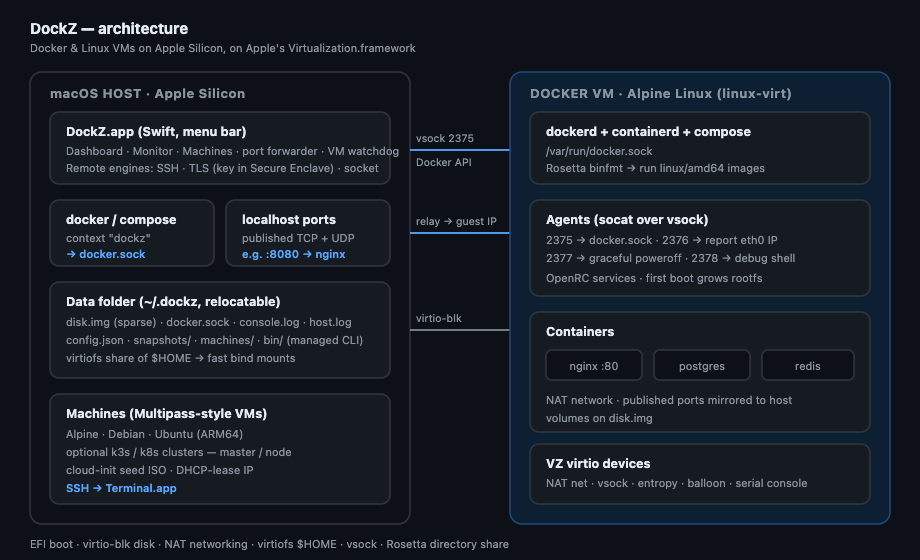This screenshot has height=560, width=920.
Task: Click the 'DOCKER VM · Alpine Linux' heading
Action: pyautogui.click(x=661, y=93)
